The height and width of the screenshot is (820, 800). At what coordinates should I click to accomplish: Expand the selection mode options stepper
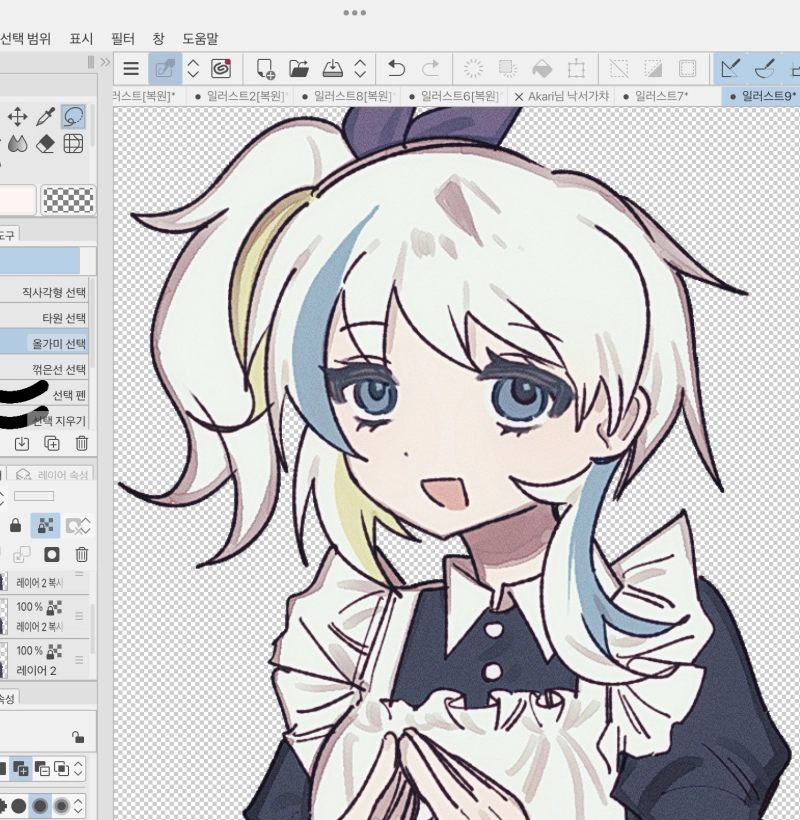click(77, 769)
